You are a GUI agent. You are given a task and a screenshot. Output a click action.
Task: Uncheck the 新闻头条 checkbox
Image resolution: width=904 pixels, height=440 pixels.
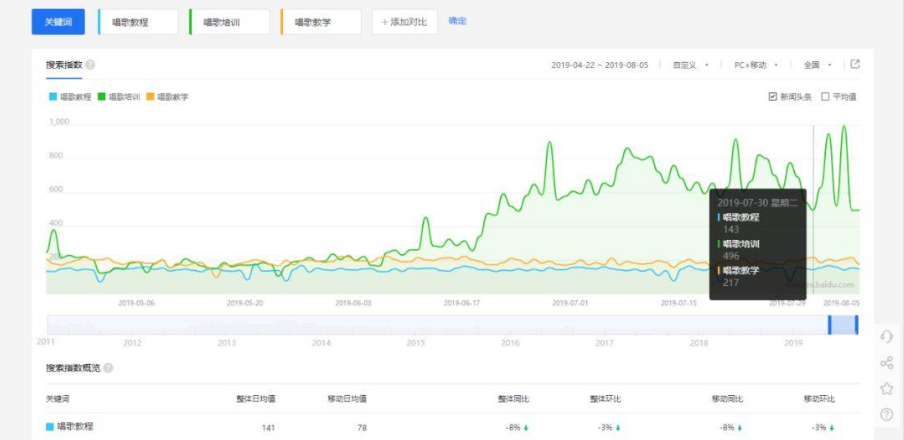[772, 97]
